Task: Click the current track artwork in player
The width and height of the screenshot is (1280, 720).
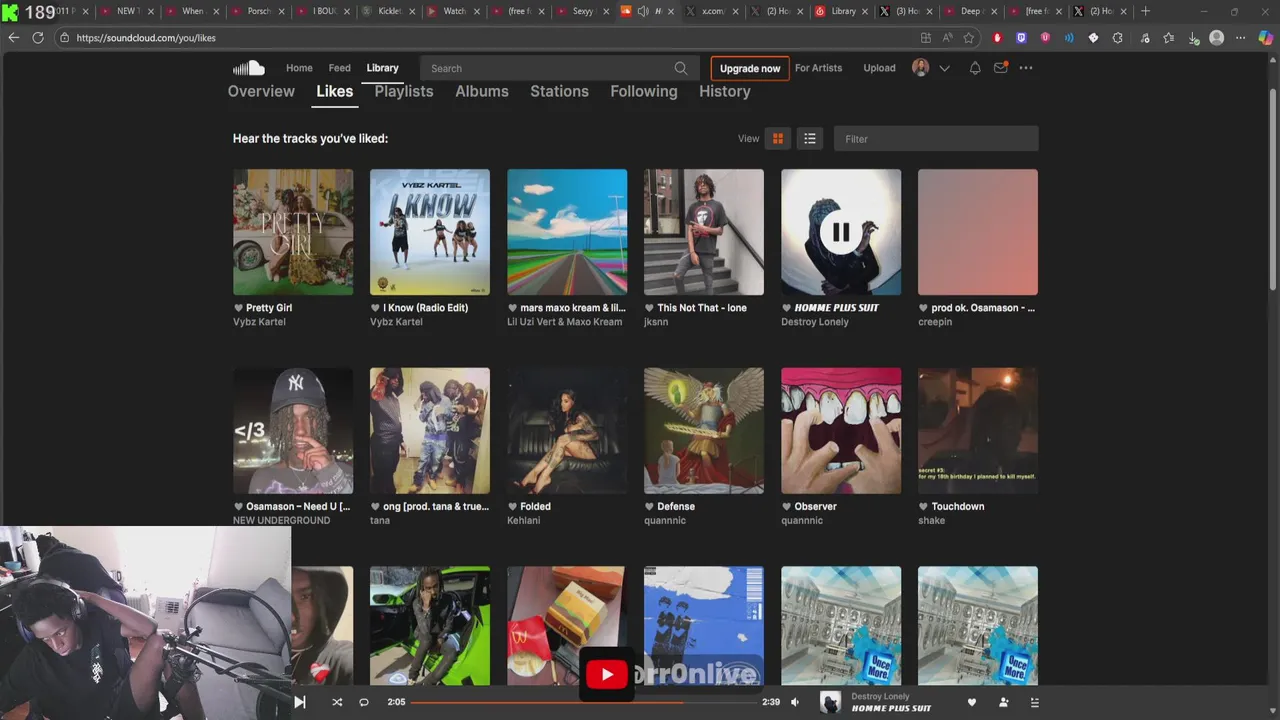Action: [x=830, y=702]
